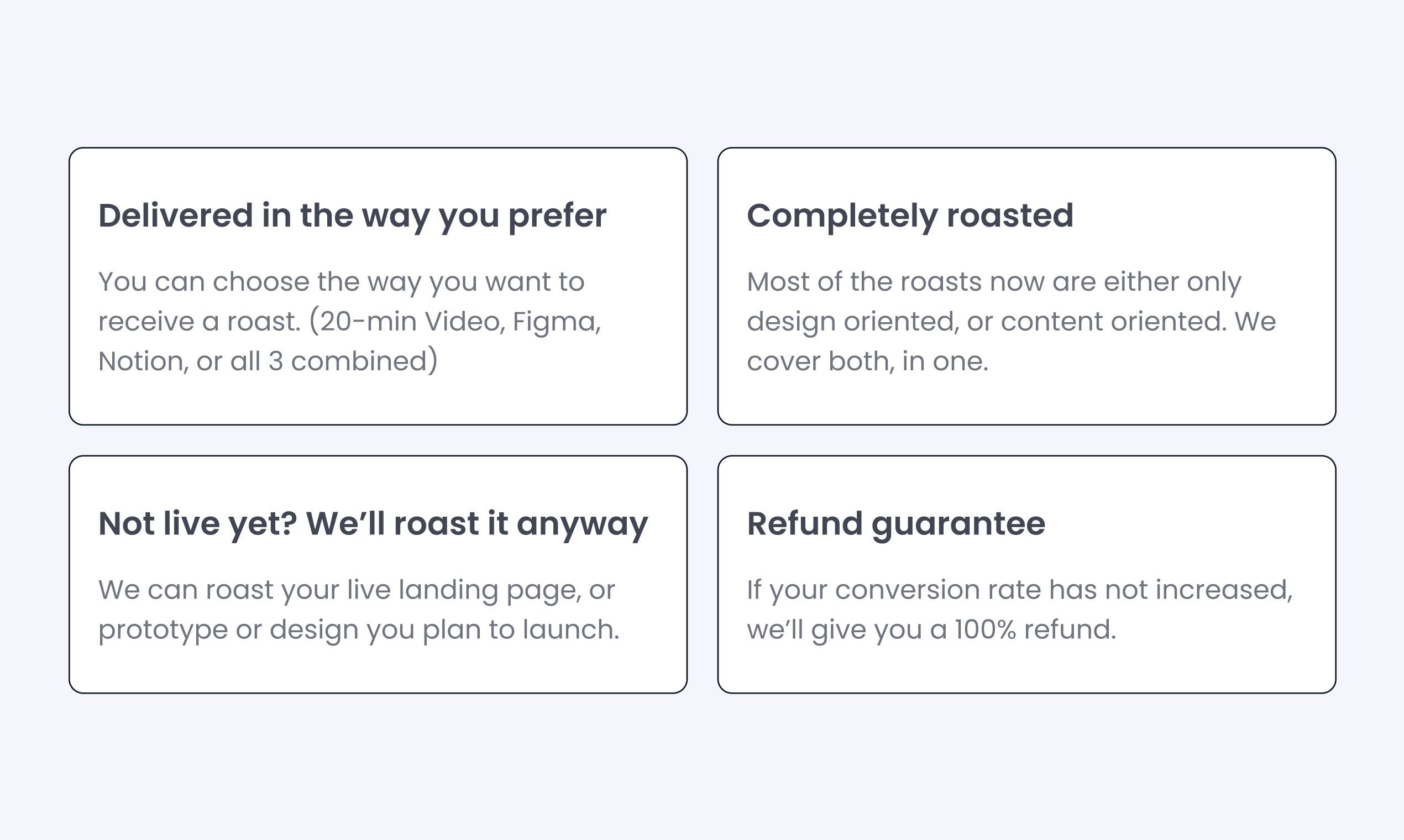This screenshot has width=1404, height=840.
Task: Click the 'cover both, in one.' text
Action: click(x=867, y=361)
